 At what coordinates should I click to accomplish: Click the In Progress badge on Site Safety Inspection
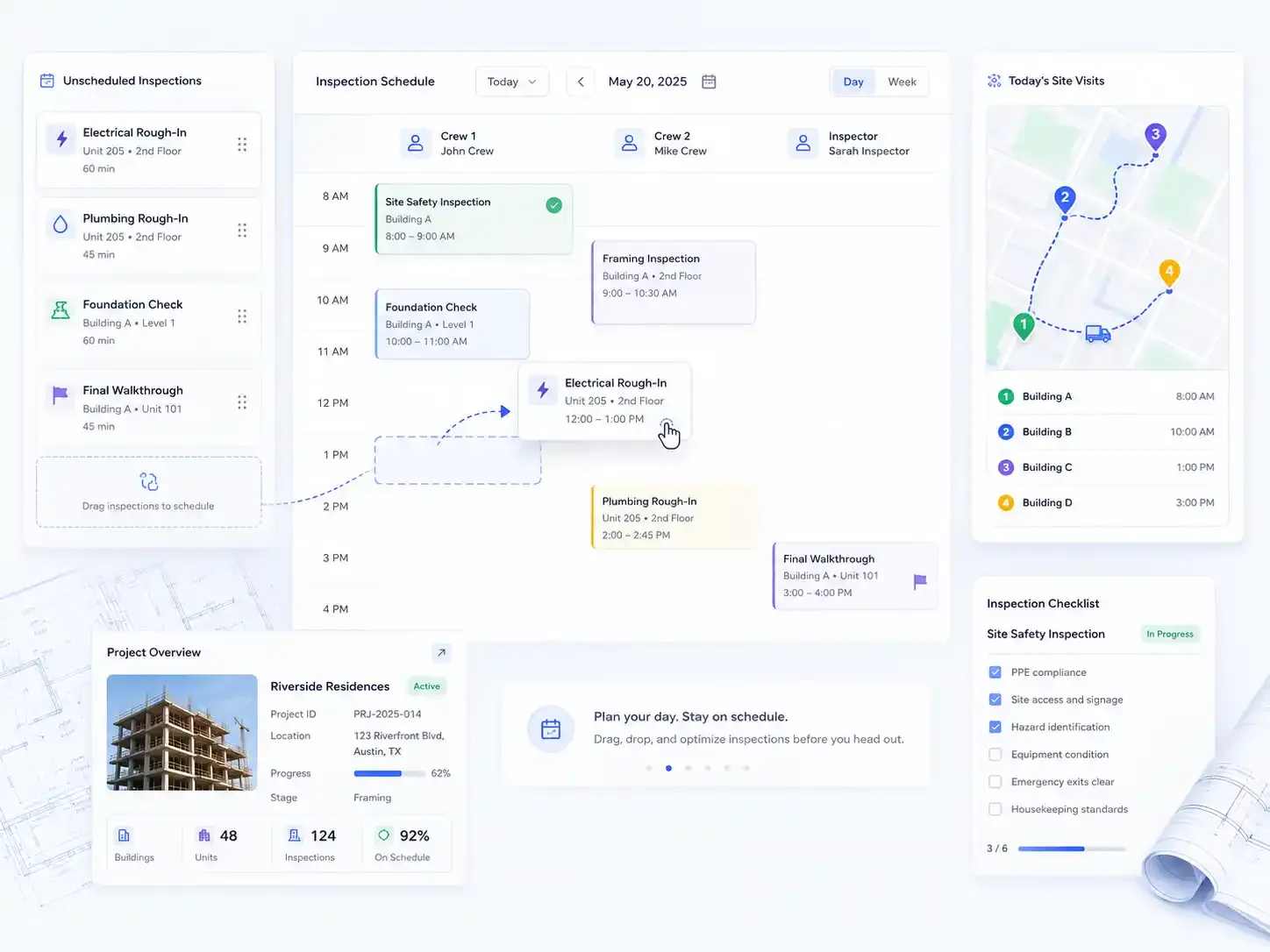1170,634
